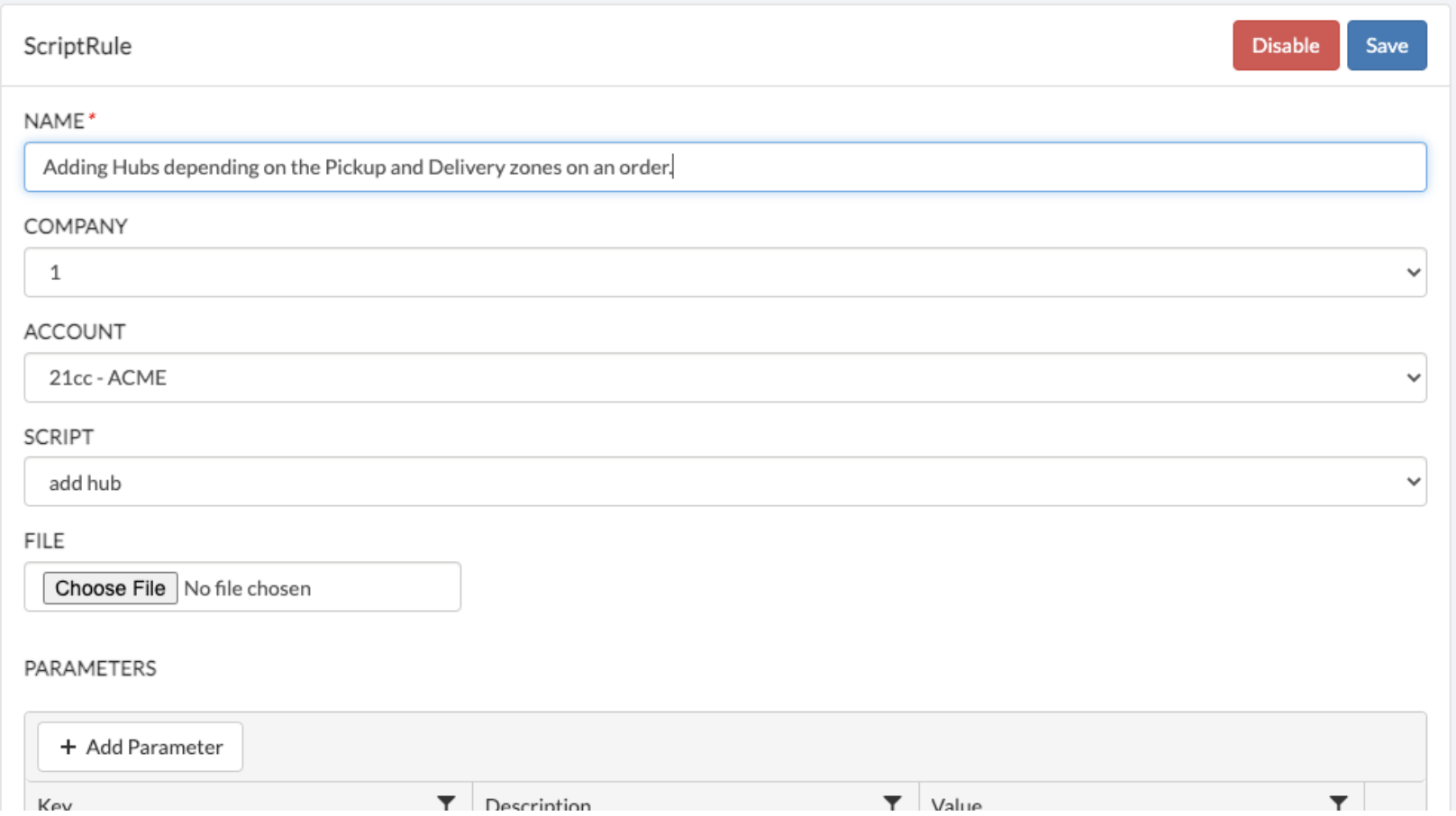Filter the Description column
Viewport: 1456px width, 816px height.
click(892, 803)
